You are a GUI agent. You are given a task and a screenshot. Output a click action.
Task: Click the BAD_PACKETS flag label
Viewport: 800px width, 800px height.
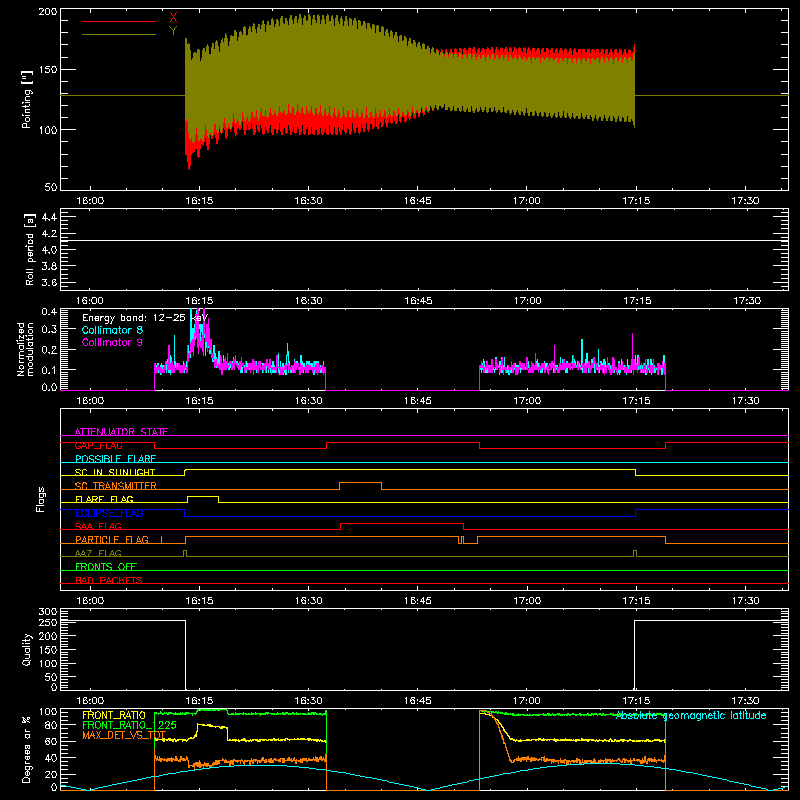[109, 580]
